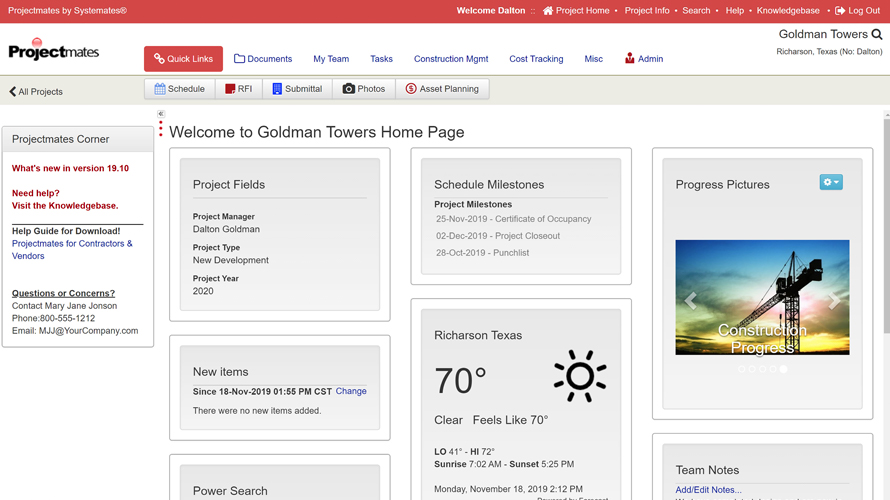Viewport: 890px width, 500px height.
Task: Click the Power Search heading
Action: pyautogui.click(x=230, y=491)
